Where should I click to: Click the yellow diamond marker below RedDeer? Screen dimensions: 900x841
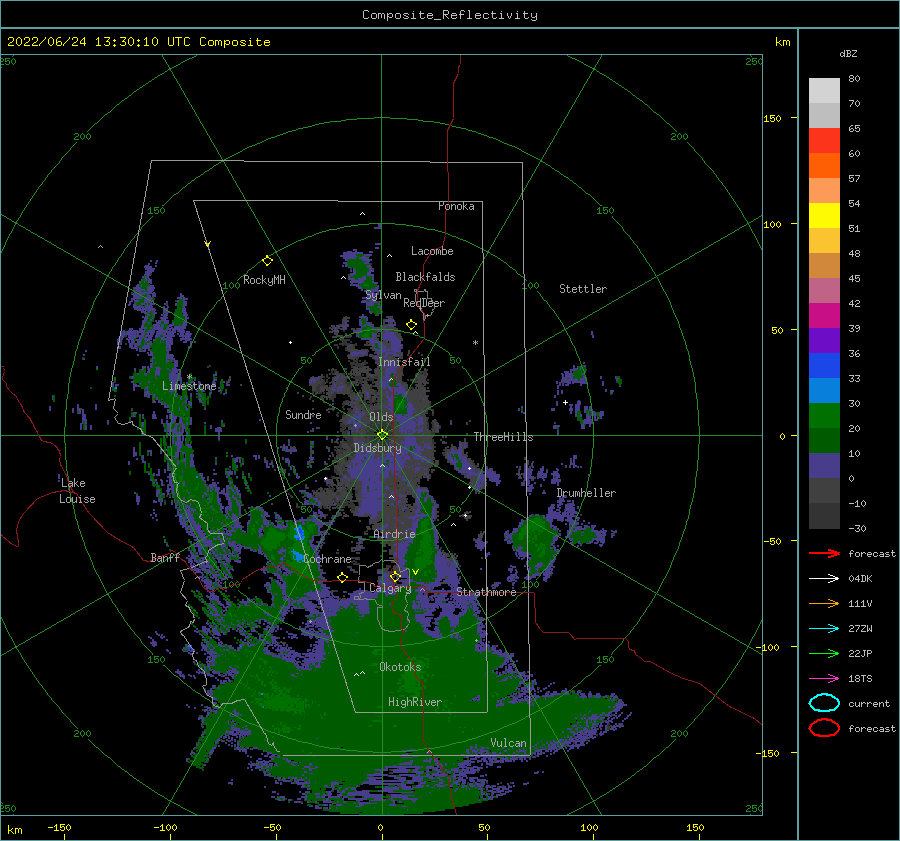click(411, 325)
